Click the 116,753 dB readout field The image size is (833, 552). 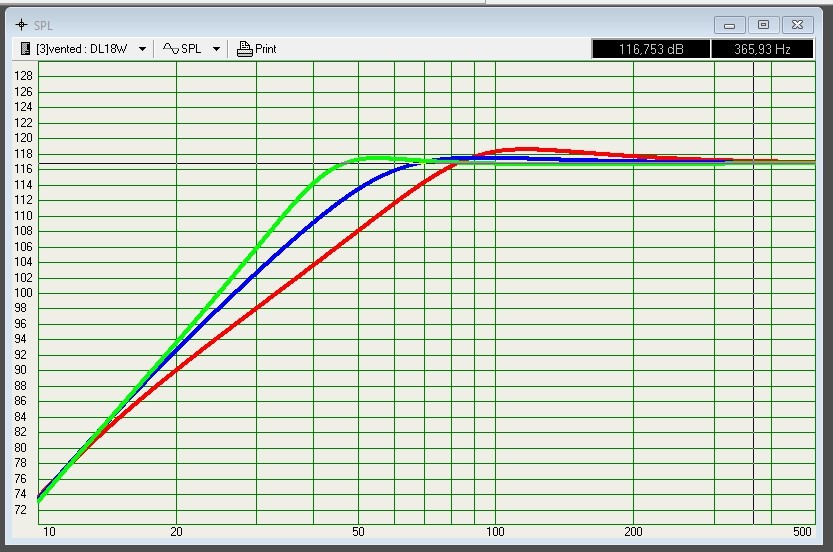pos(651,49)
